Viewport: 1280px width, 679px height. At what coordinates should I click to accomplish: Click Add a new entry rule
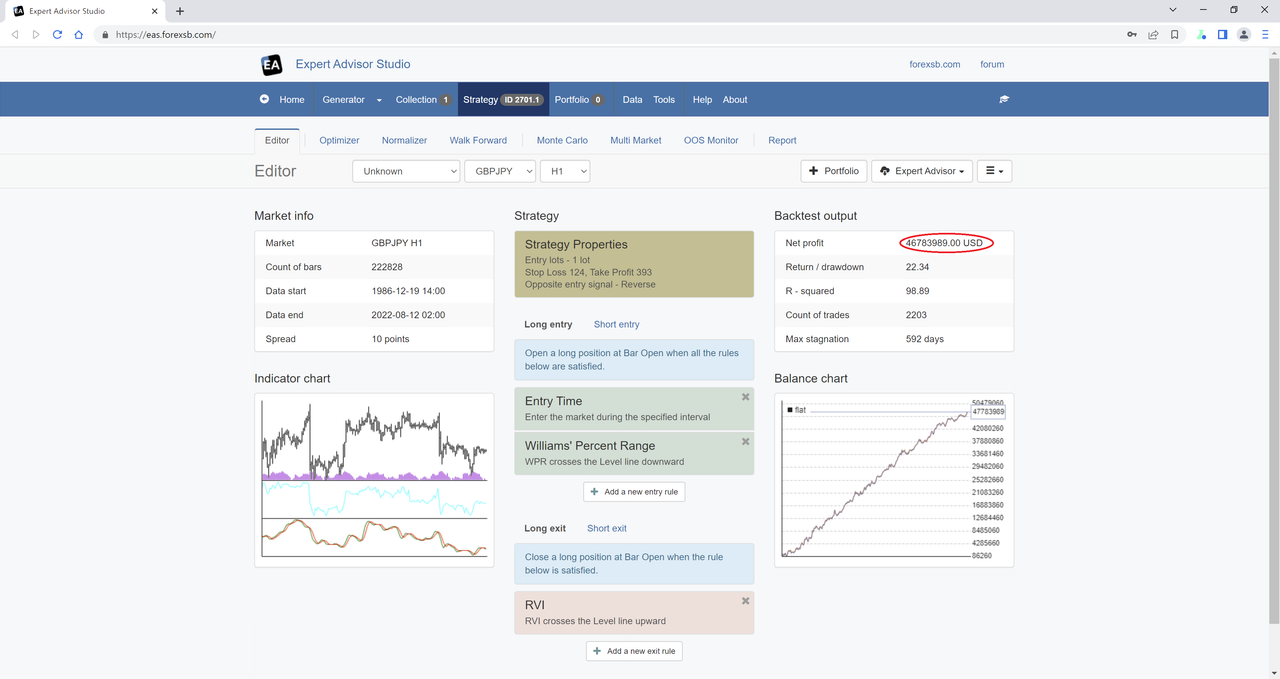pyautogui.click(x=634, y=492)
